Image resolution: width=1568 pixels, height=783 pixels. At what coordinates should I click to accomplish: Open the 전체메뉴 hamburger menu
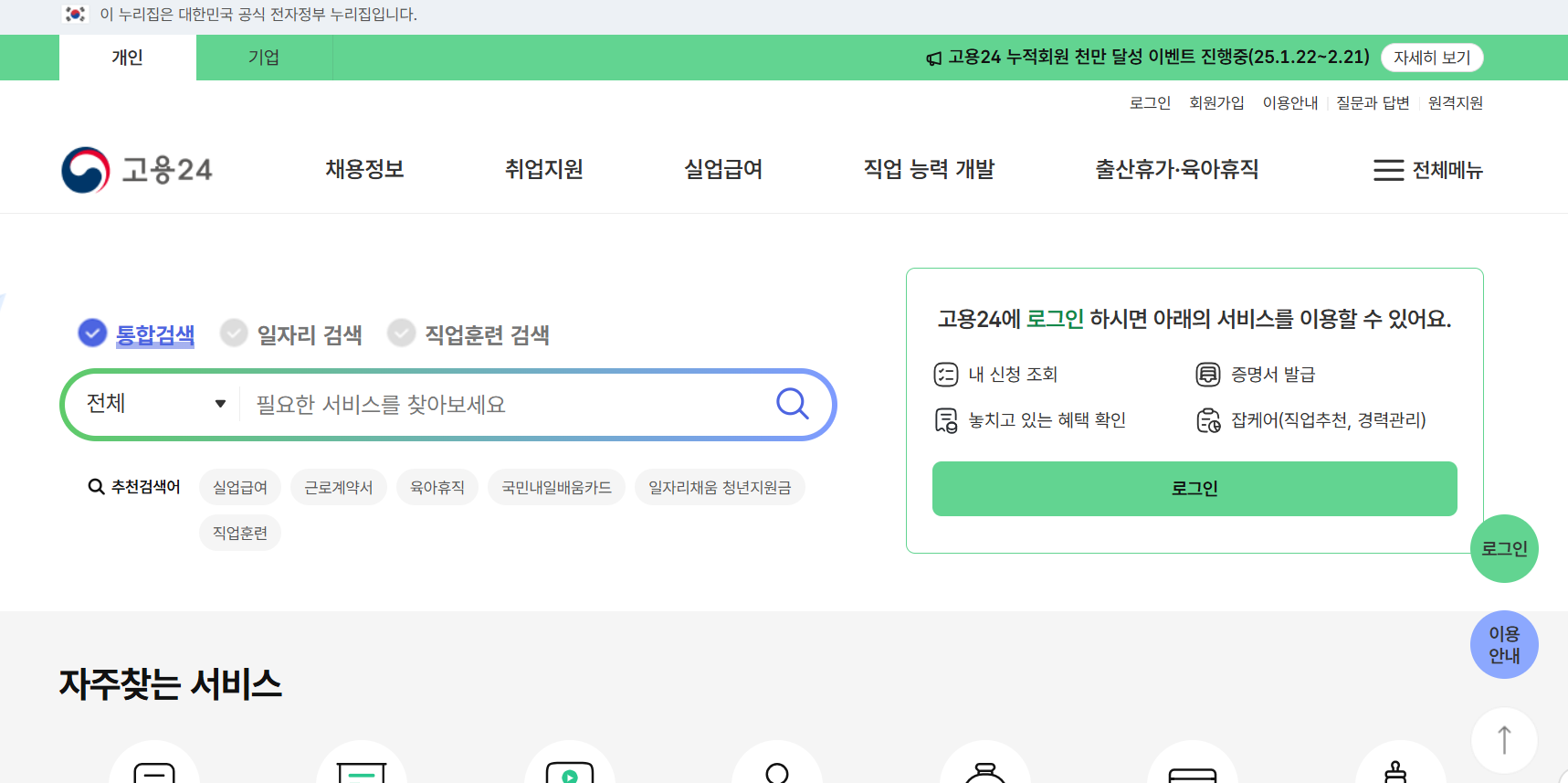pos(1428,170)
